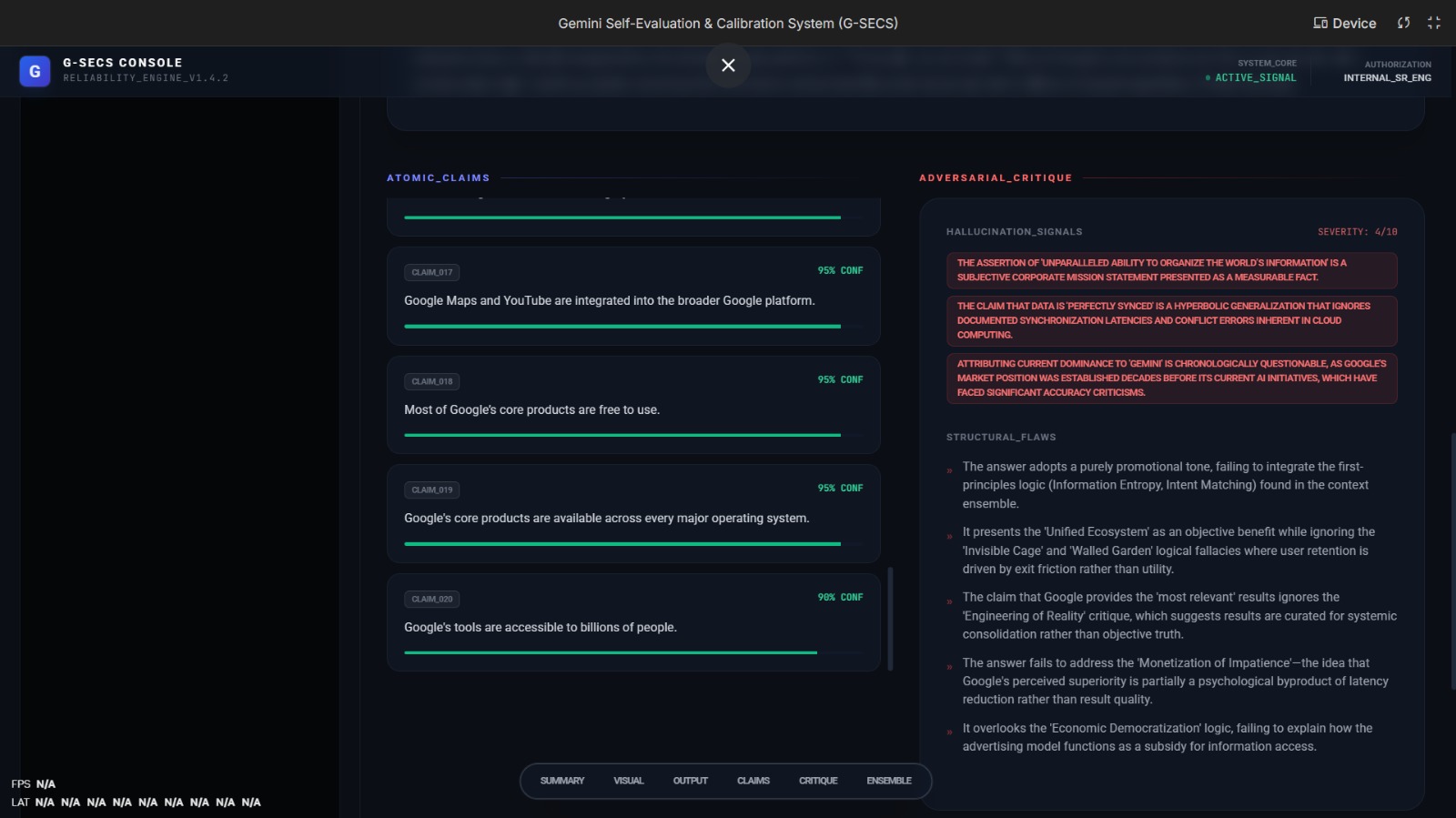Select the 'every major operating system' claim text
Viewport: 1456px width, 818px height.
click(x=607, y=518)
